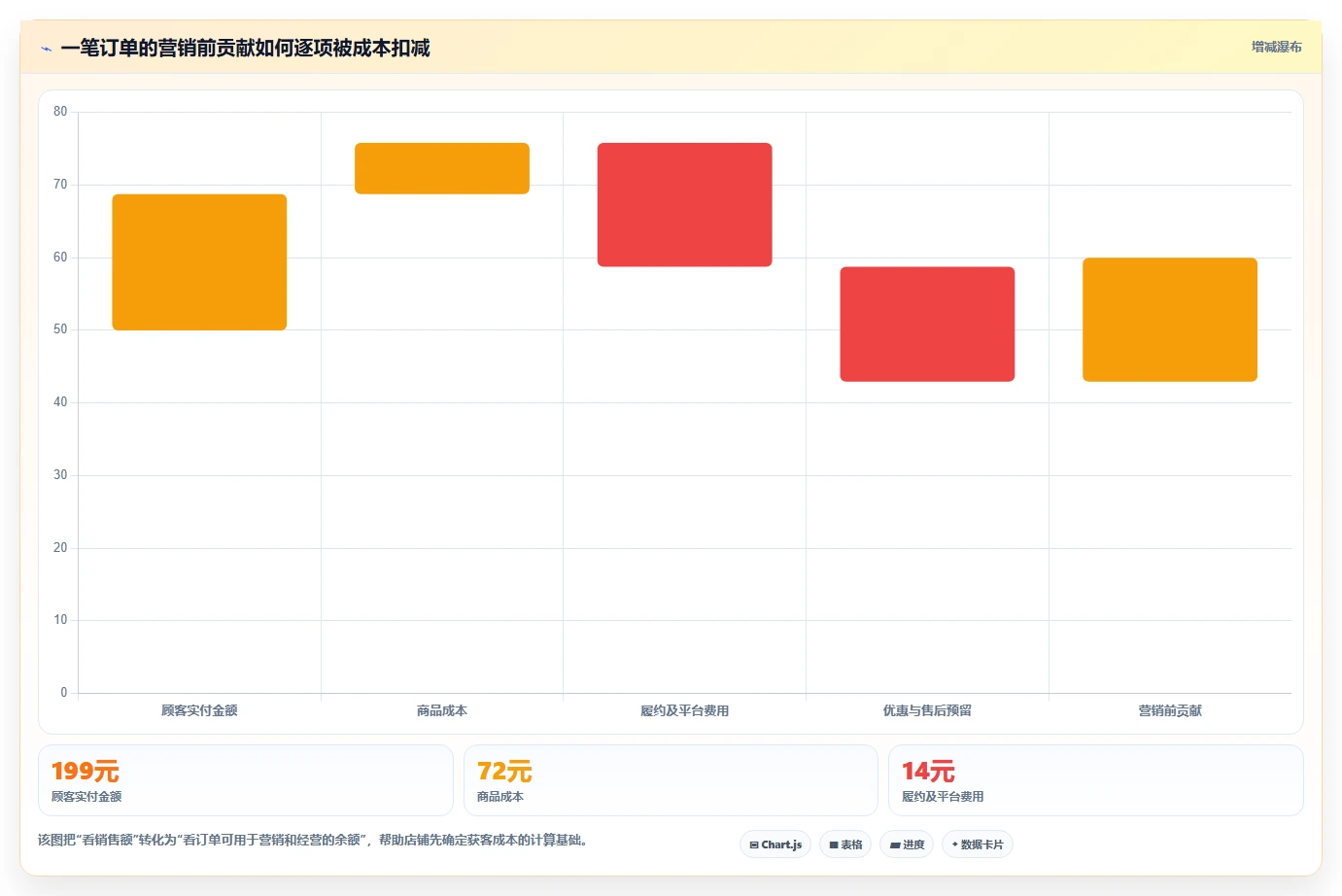Click the y-axis value 40

[60, 402]
